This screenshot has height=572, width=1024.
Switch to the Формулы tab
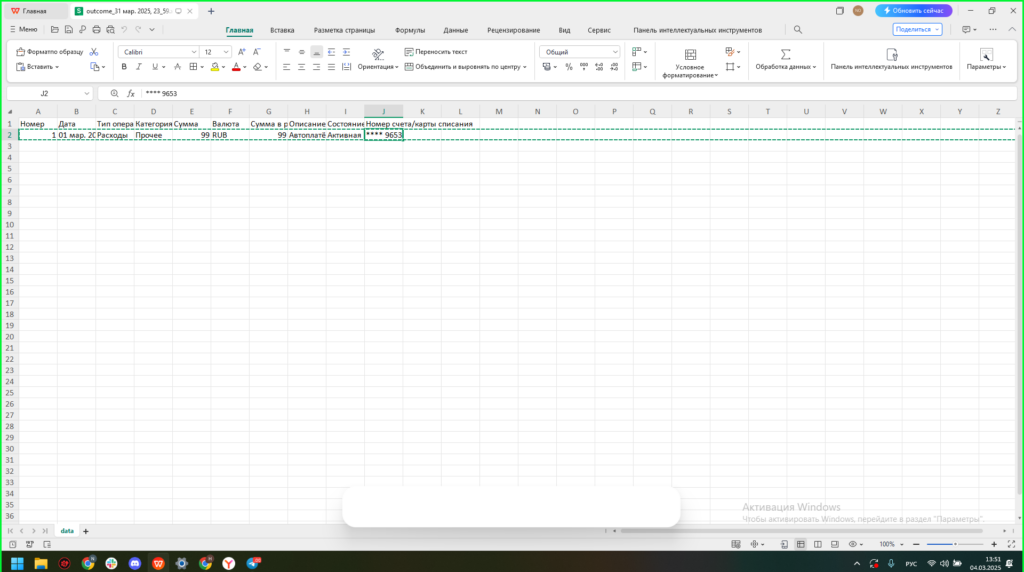(409, 30)
